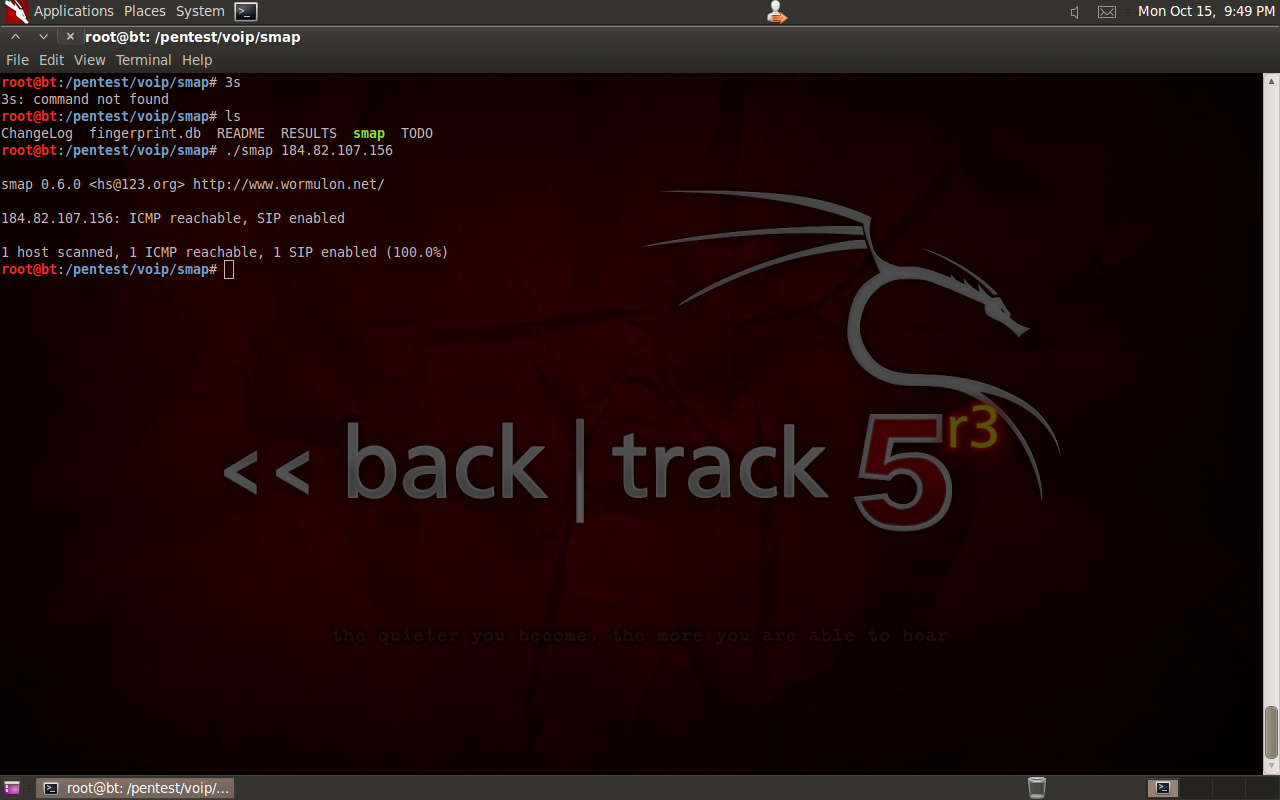The width and height of the screenshot is (1280, 800).
Task: Click the window down-arrow title button
Action: coord(43,37)
